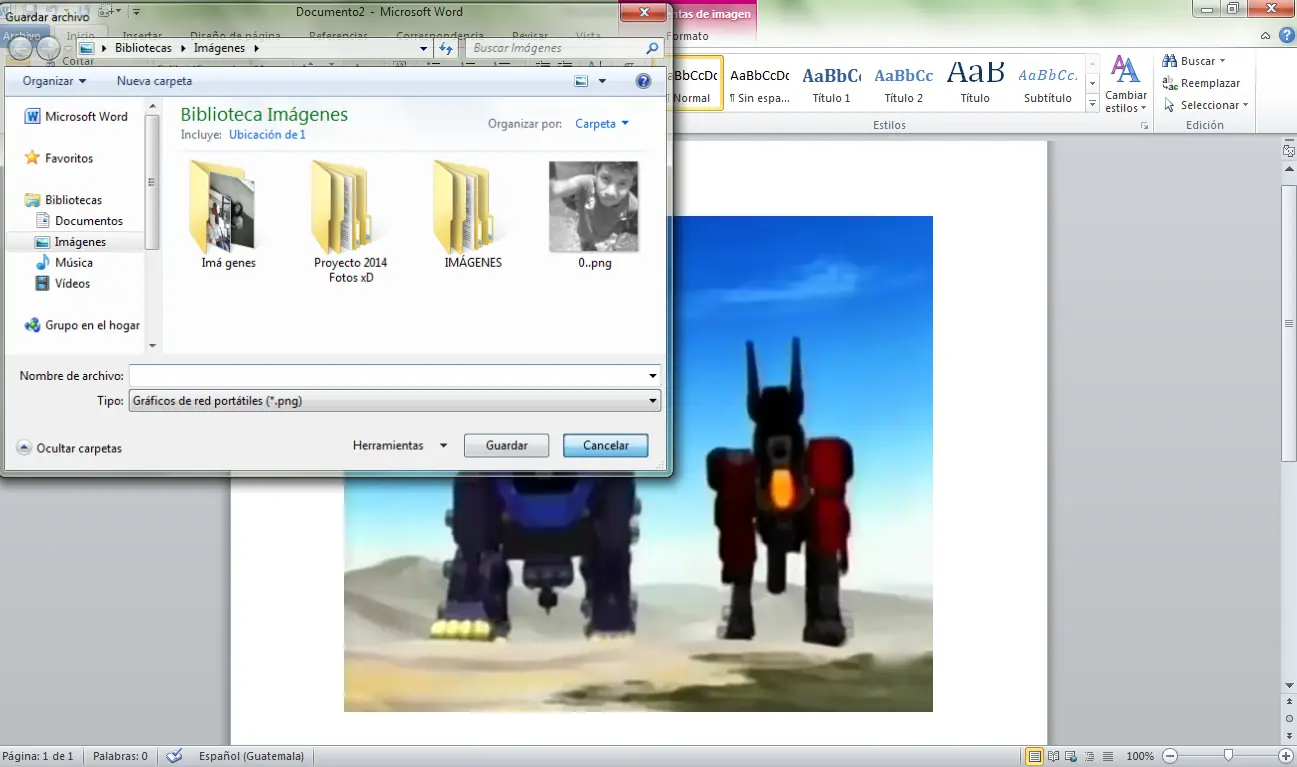Click Página: 1 de 1 in status bar

tap(38, 756)
